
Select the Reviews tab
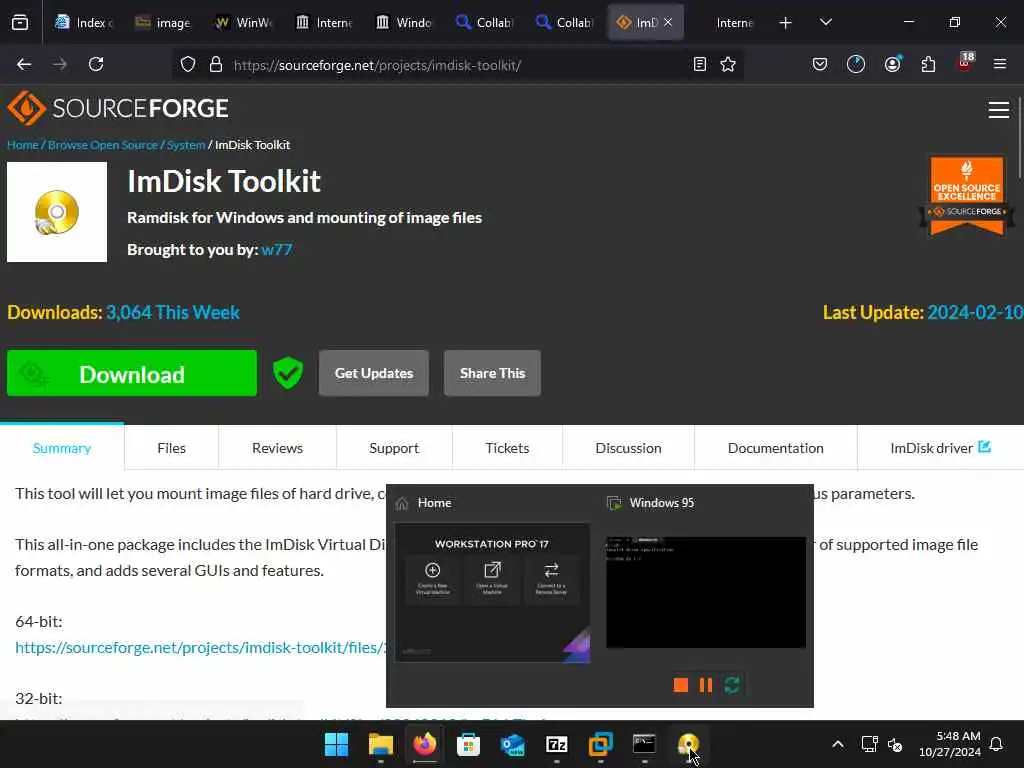[278, 448]
